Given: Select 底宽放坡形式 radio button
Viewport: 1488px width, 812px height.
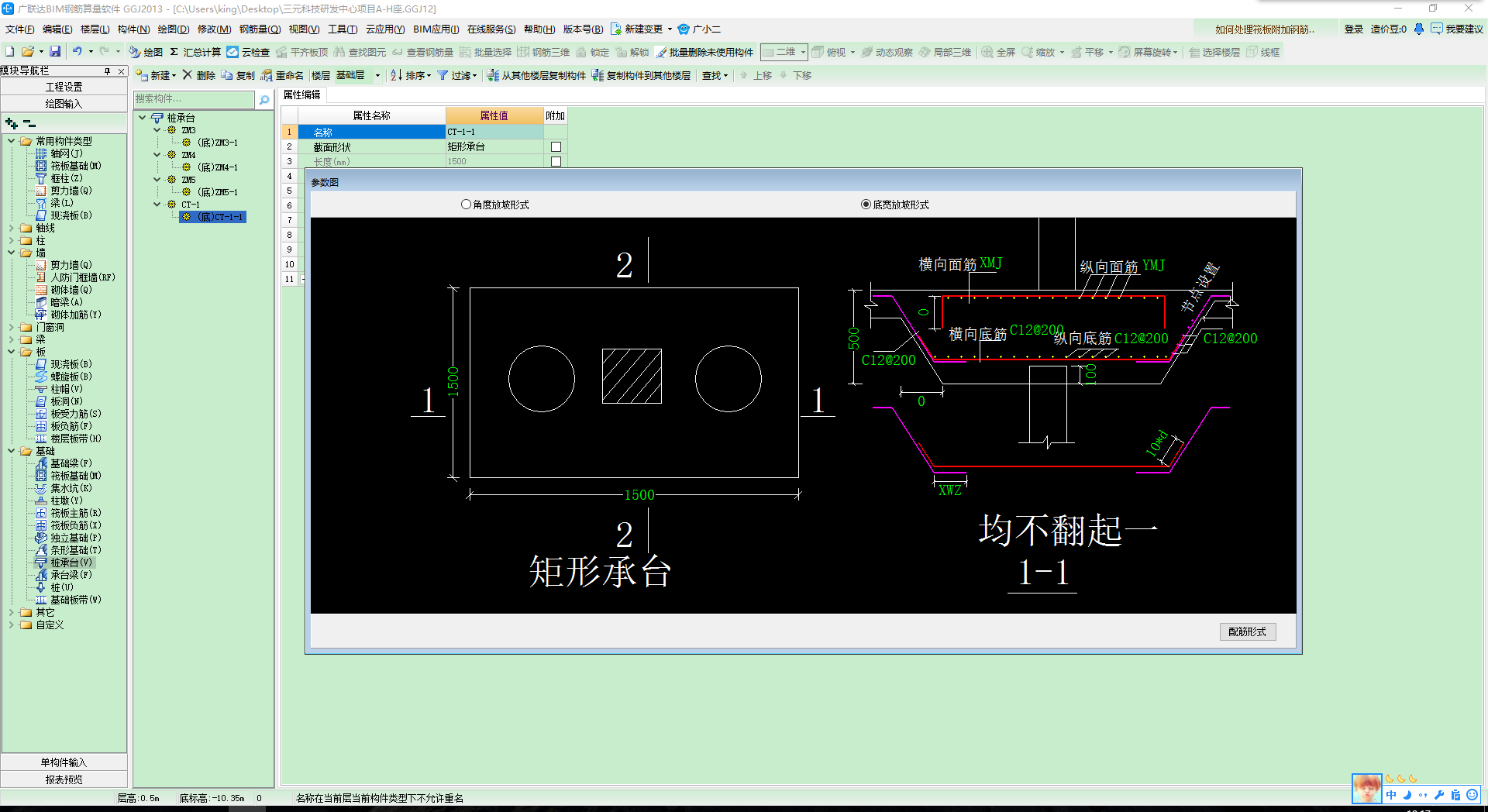Looking at the screenshot, I should tap(866, 205).
